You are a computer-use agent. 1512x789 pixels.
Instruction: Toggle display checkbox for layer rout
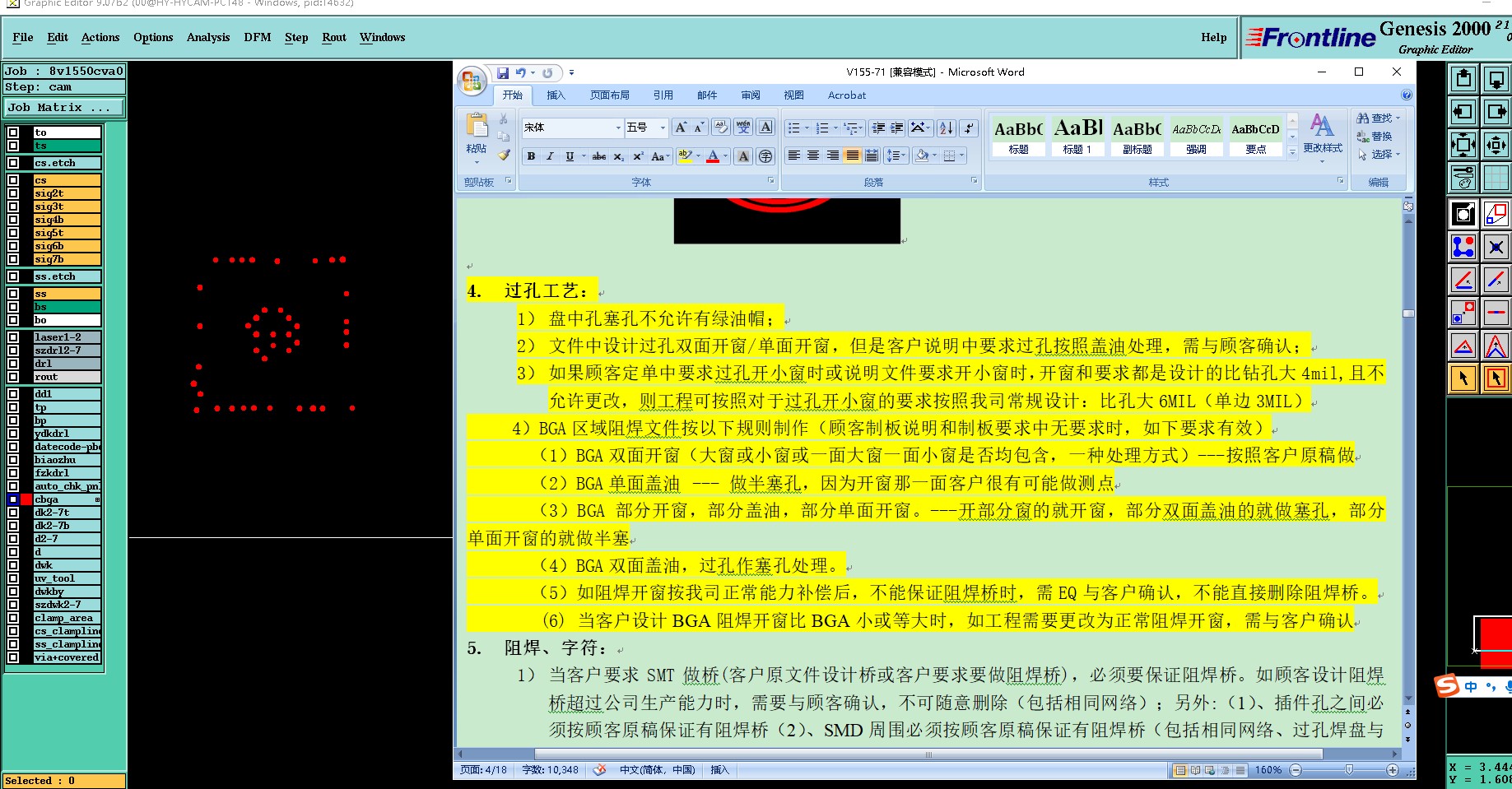pyautogui.click(x=13, y=377)
